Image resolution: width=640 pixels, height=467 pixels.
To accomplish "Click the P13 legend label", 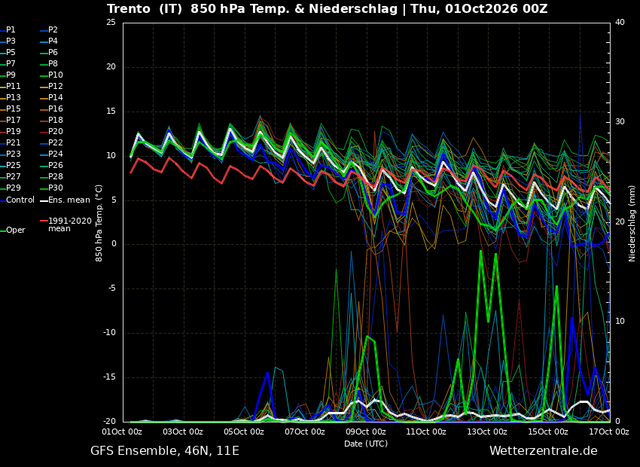I will (x=13, y=98).
